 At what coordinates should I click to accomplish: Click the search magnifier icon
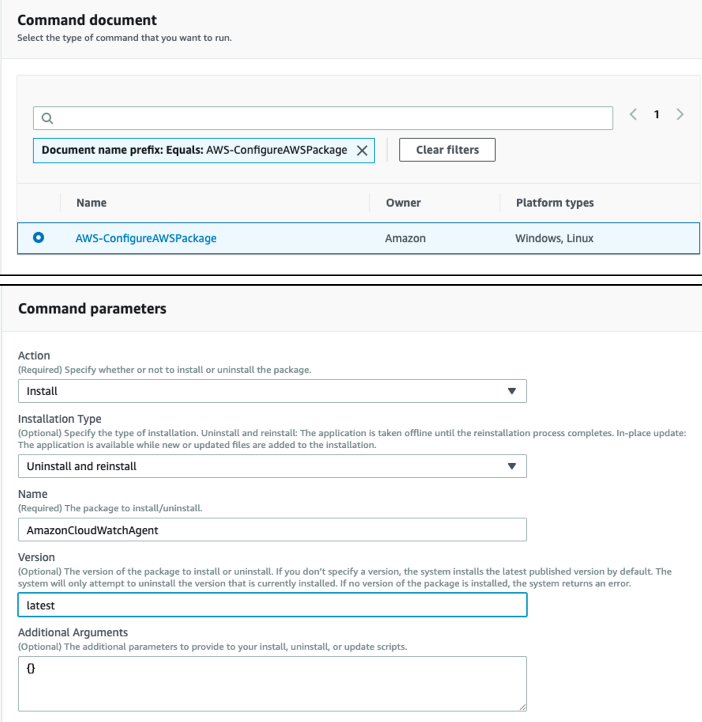pyautogui.click(x=47, y=118)
